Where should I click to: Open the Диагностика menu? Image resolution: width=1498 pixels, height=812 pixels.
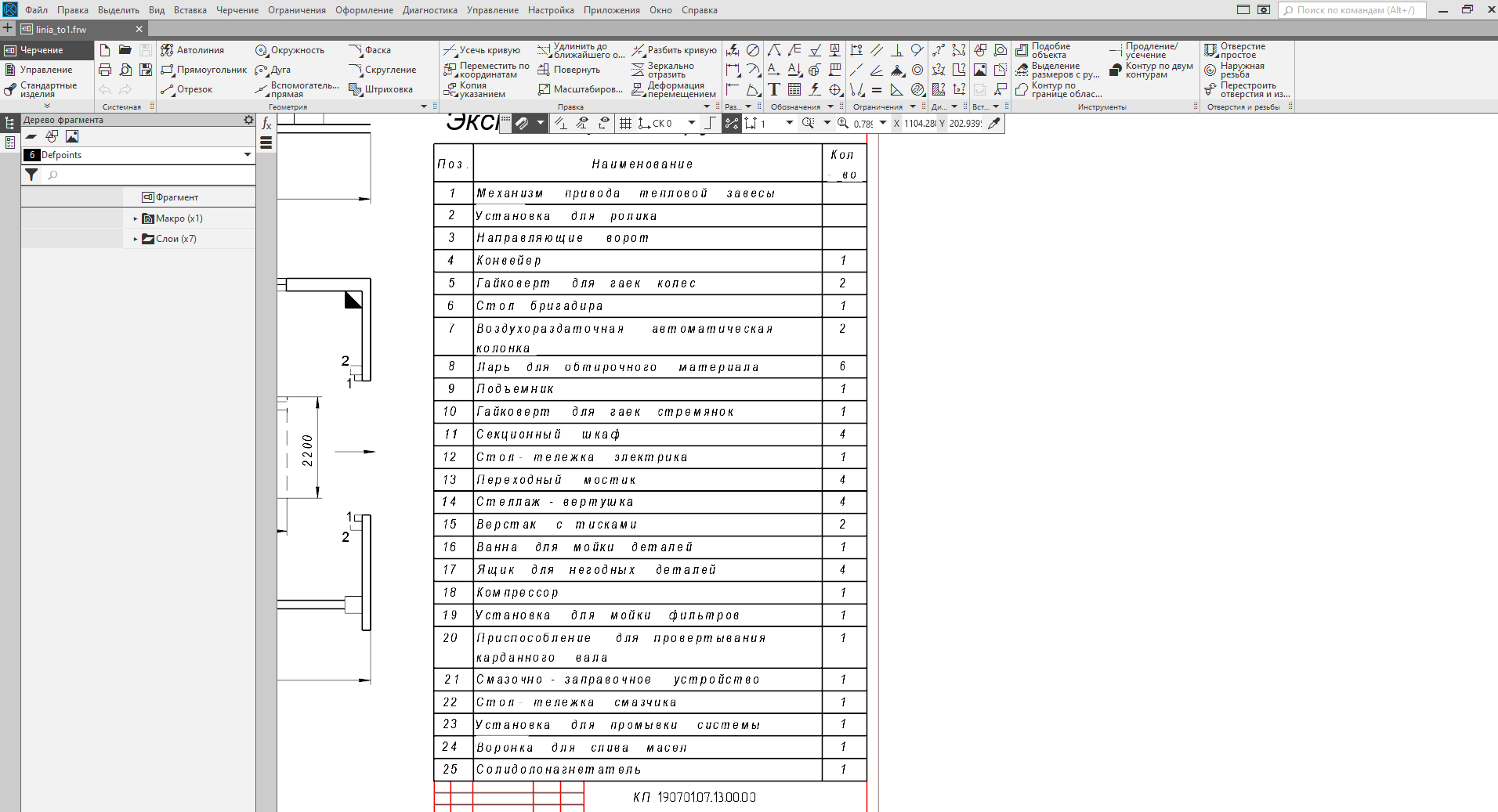[x=429, y=10]
